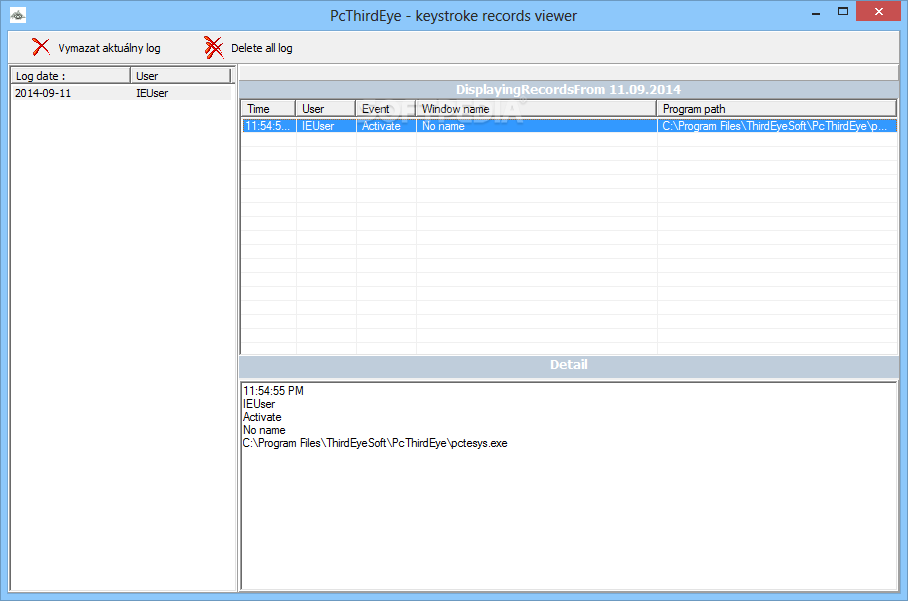Sort log list by 'Log date :' column header
This screenshot has height=601, width=908.
70,76
